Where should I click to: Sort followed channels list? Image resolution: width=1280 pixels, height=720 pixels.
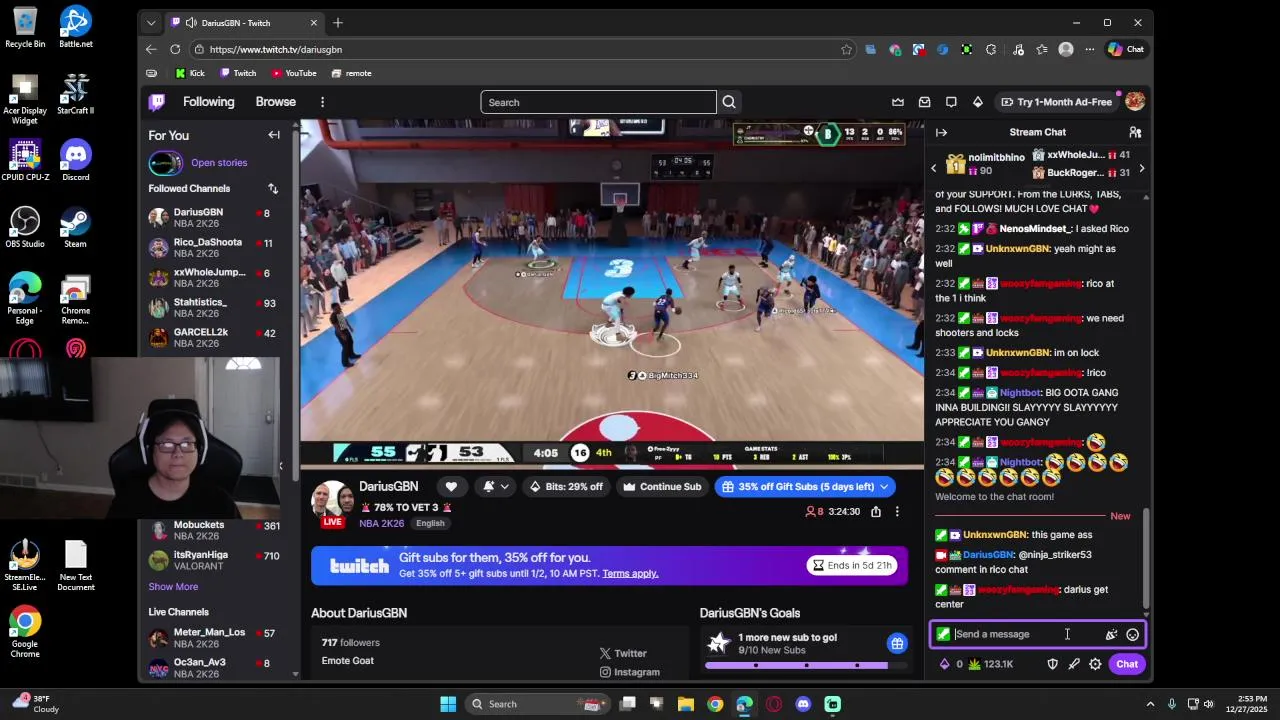(x=273, y=188)
